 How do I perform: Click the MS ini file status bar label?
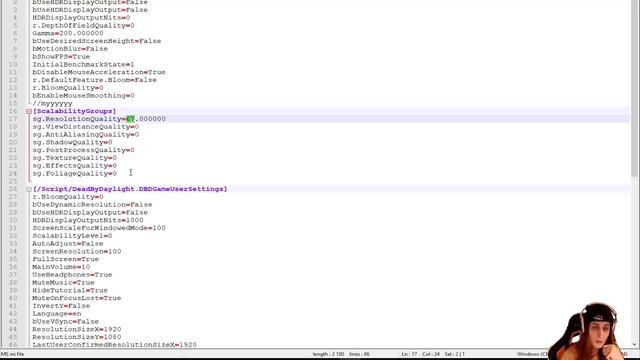[12, 354]
